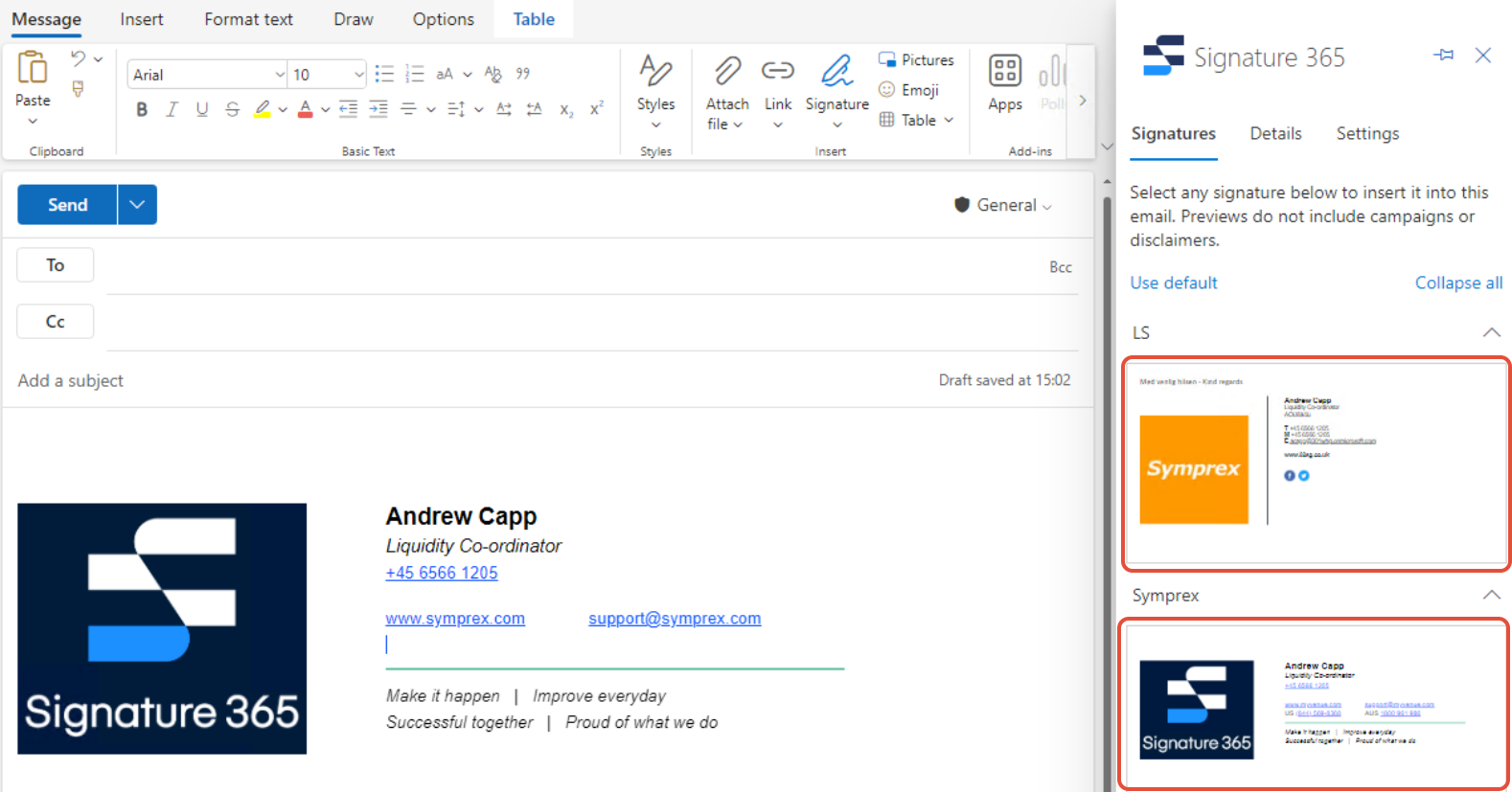Click Use default link
The height and width of the screenshot is (792, 1512).
[1173, 283]
